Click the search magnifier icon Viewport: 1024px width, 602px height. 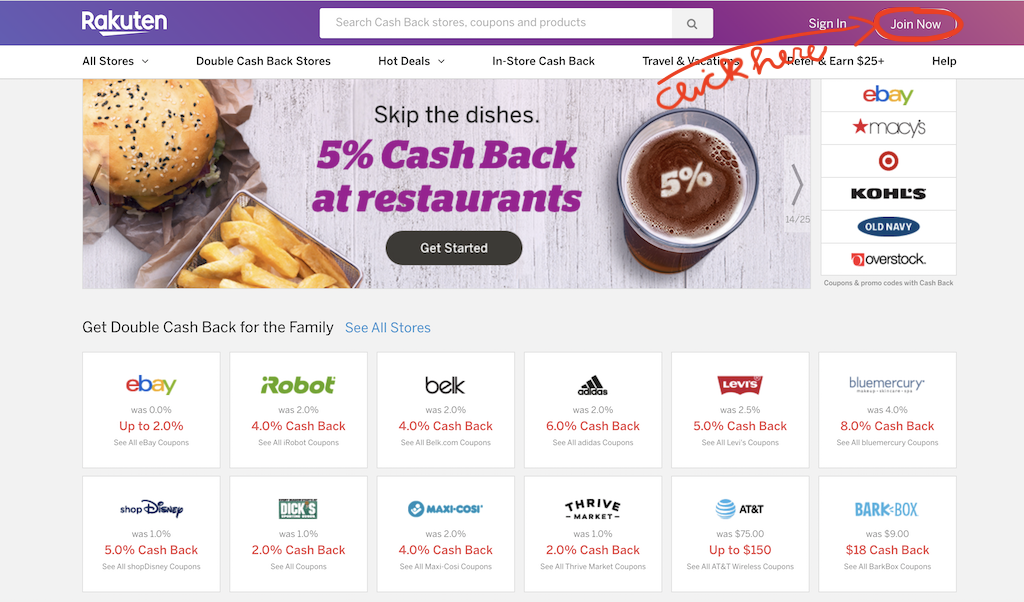pos(692,24)
